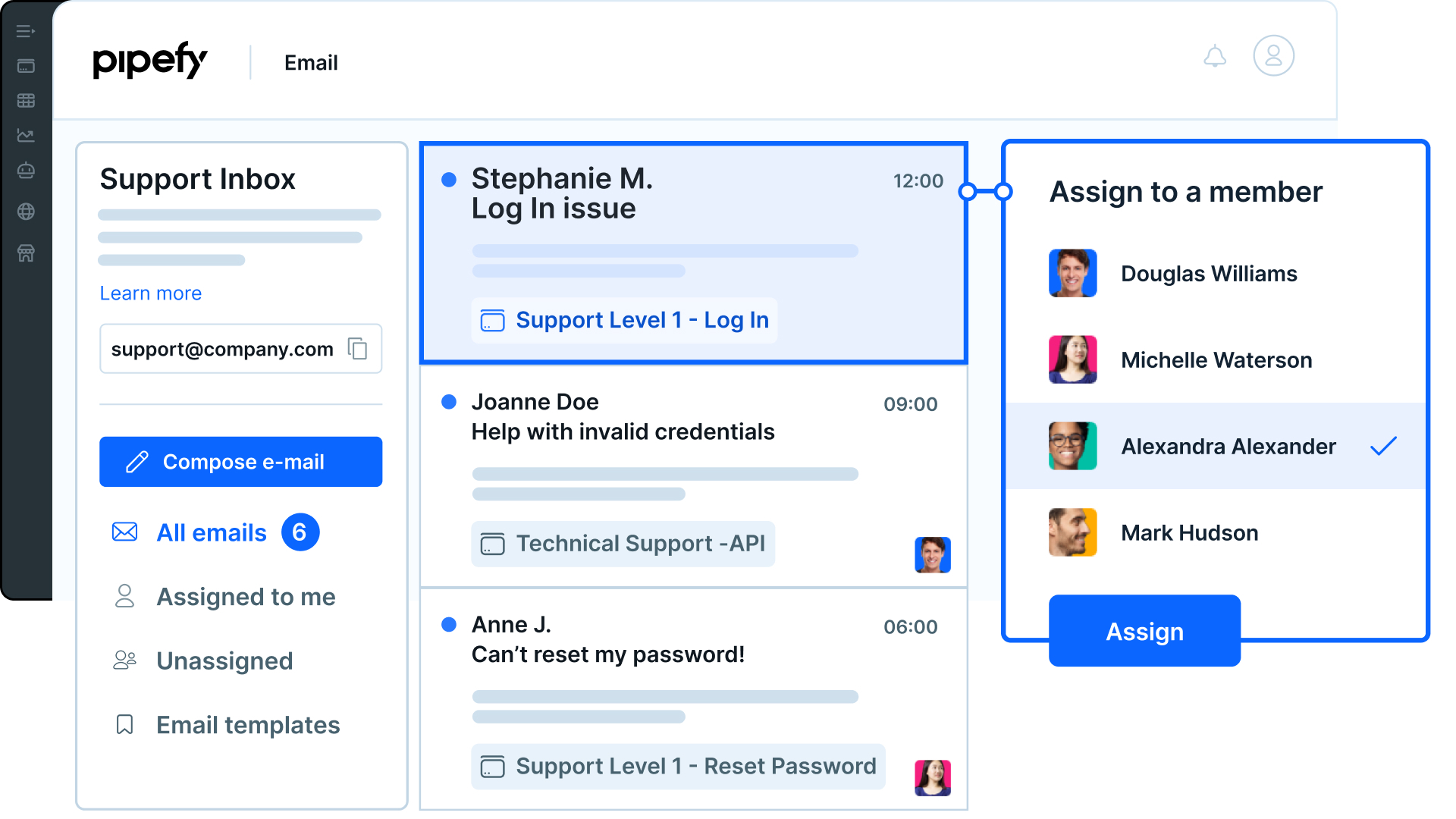Click the notification bell icon
The width and height of the screenshot is (1456, 819).
[x=1215, y=56]
